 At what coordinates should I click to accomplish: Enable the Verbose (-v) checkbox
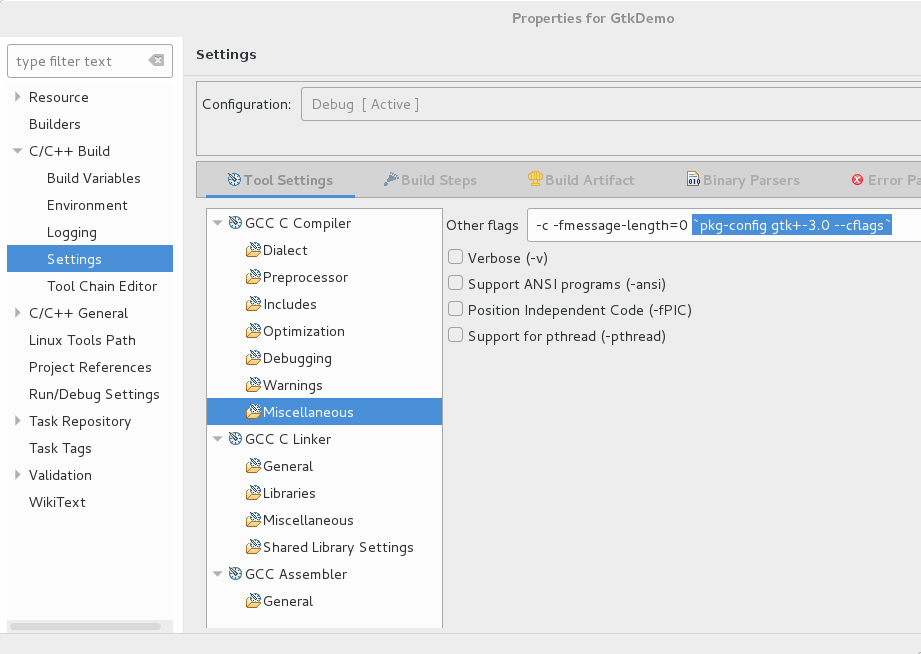tap(455, 257)
